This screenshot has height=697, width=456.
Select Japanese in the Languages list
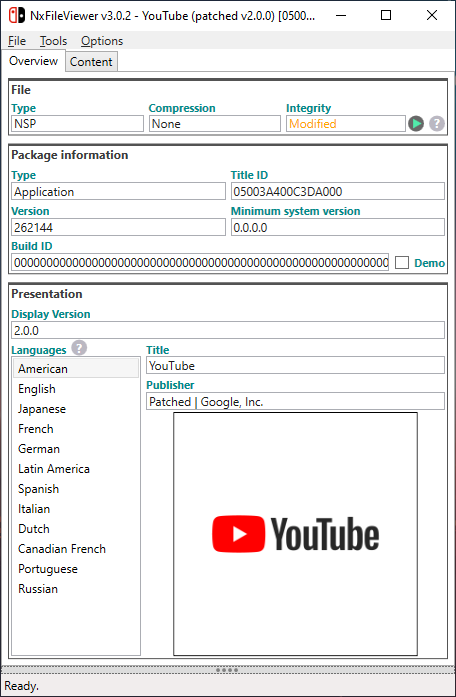click(x=76, y=409)
